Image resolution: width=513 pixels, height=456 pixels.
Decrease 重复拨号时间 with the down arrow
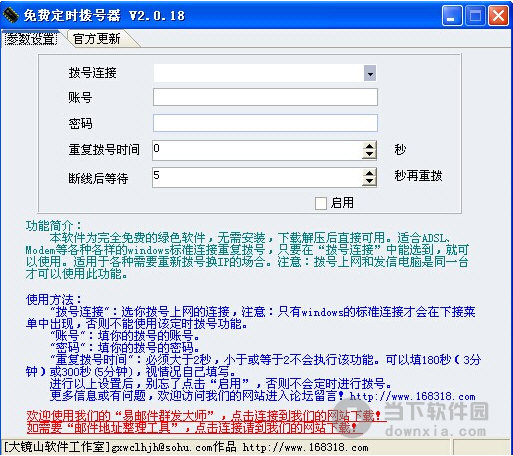[369, 154]
